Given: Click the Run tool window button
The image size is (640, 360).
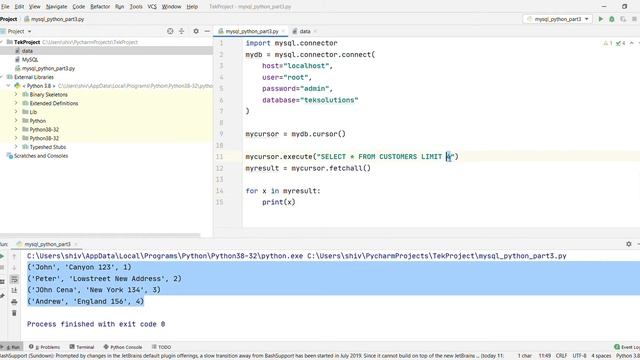Looking at the screenshot, I should click(x=11, y=347).
